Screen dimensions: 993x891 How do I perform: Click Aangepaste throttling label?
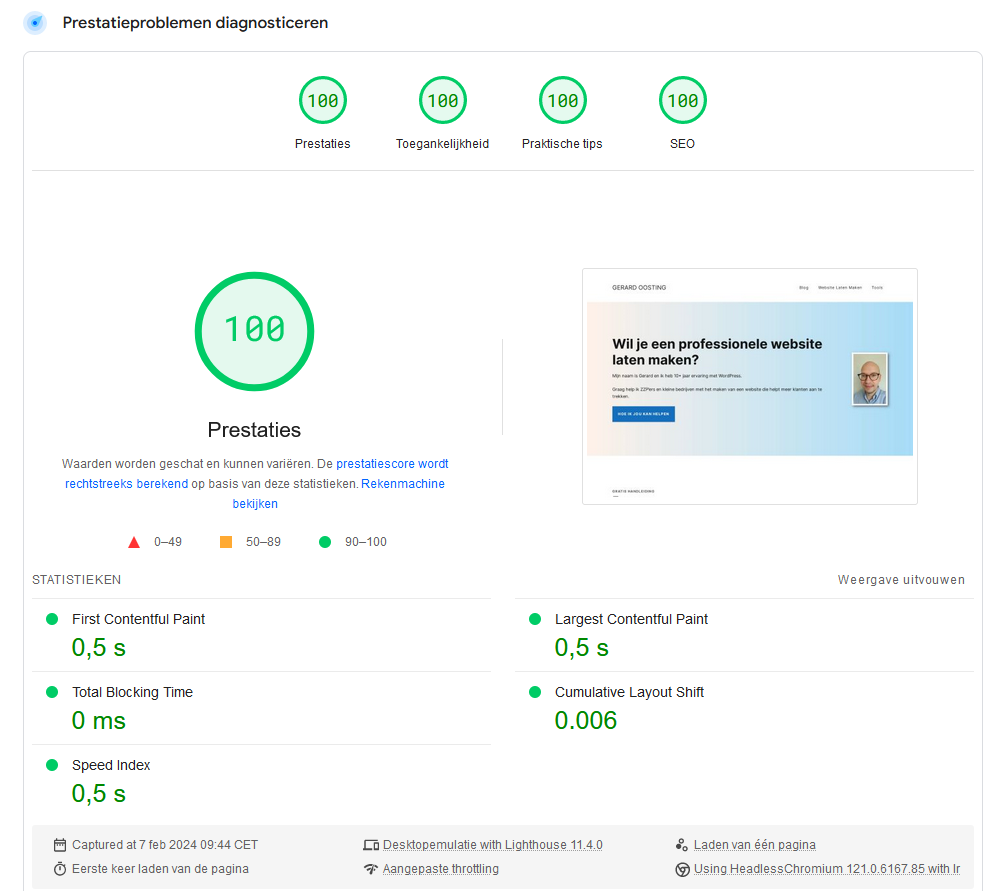(x=440, y=869)
